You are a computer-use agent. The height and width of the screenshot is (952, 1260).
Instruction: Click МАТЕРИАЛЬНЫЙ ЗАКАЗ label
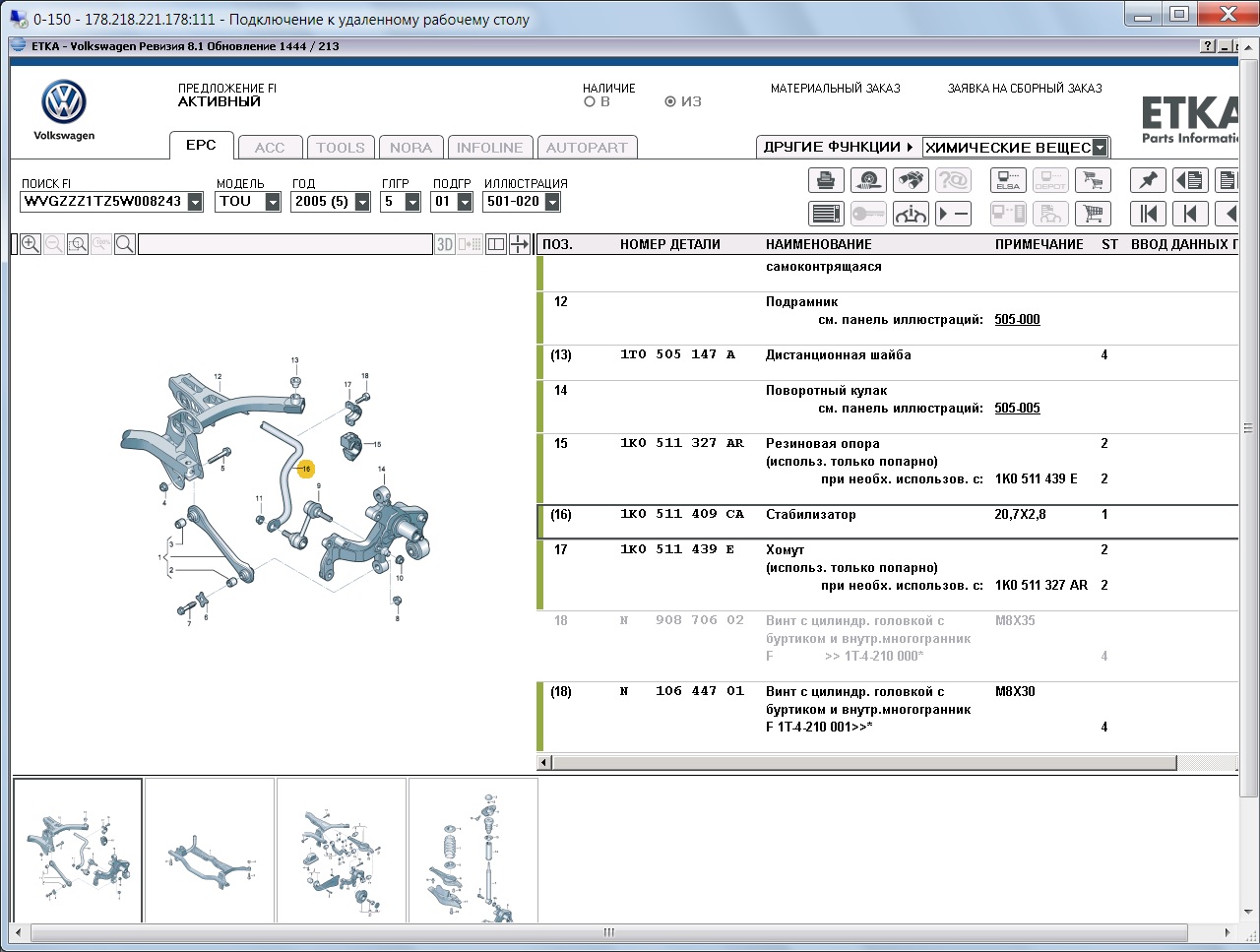(836, 89)
